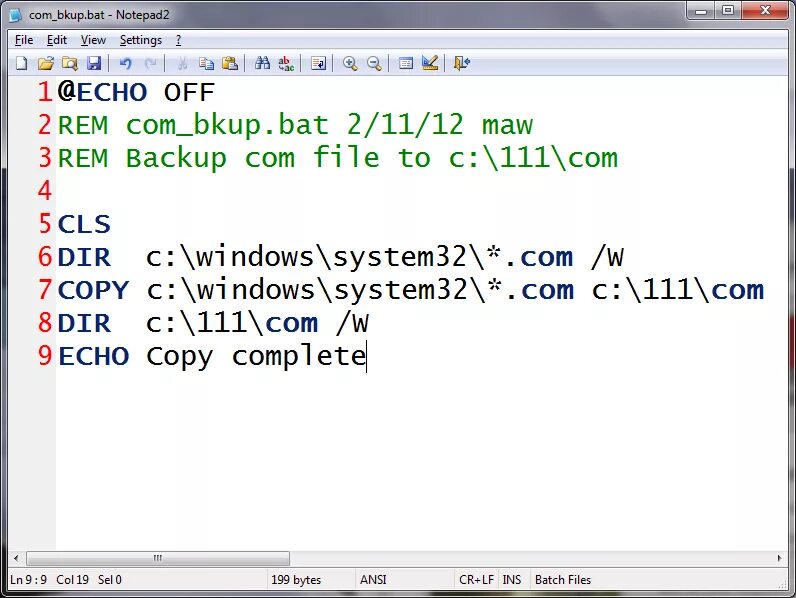Open the Settings menu
Screen dimensions: 796x598
pos(141,40)
